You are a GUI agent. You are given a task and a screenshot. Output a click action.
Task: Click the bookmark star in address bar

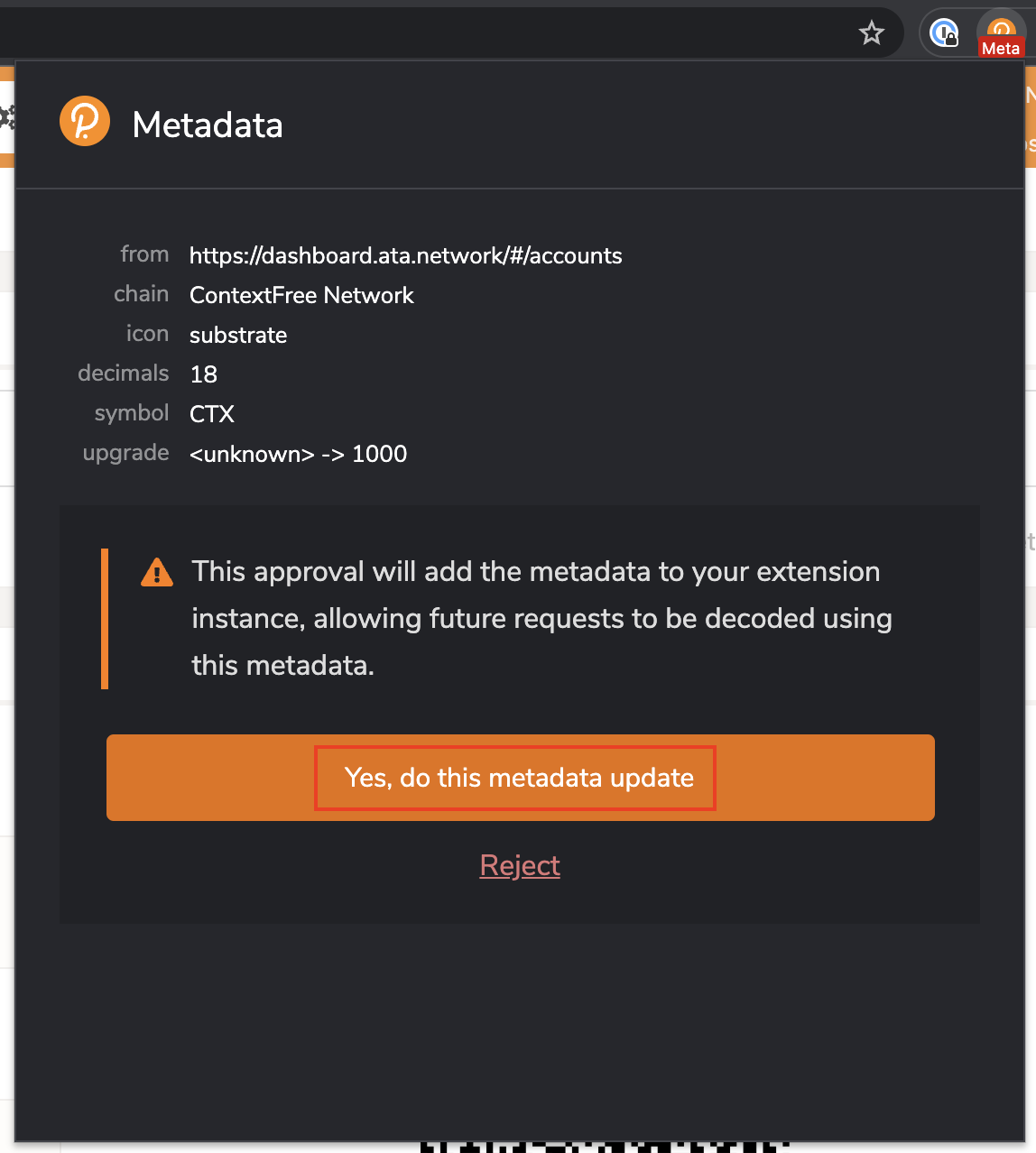tap(871, 33)
